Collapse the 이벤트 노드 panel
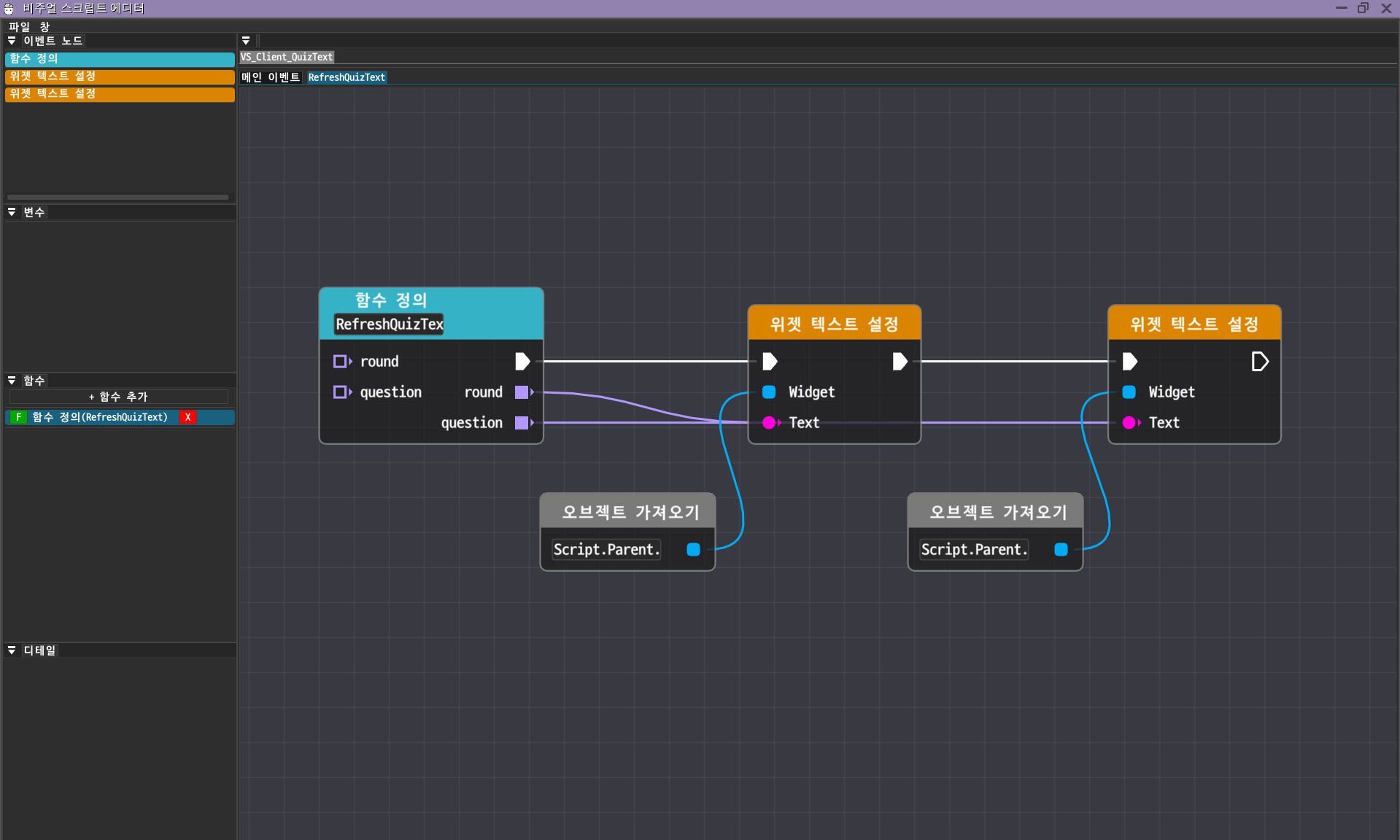Image resolution: width=1400 pixels, height=840 pixels. pos(12,41)
